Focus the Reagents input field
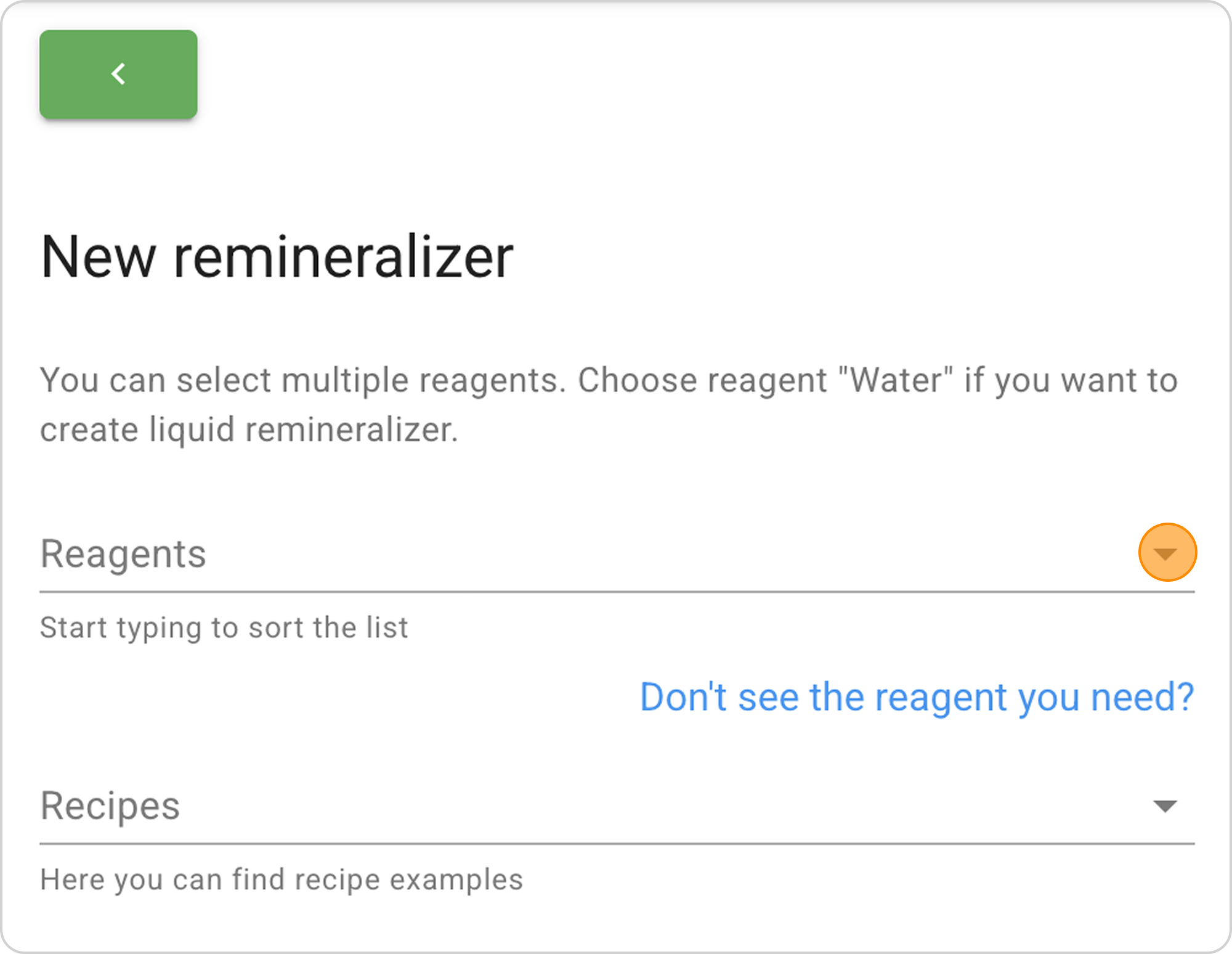The width and height of the screenshot is (1232, 954). pyautogui.click(x=554, y=553)
